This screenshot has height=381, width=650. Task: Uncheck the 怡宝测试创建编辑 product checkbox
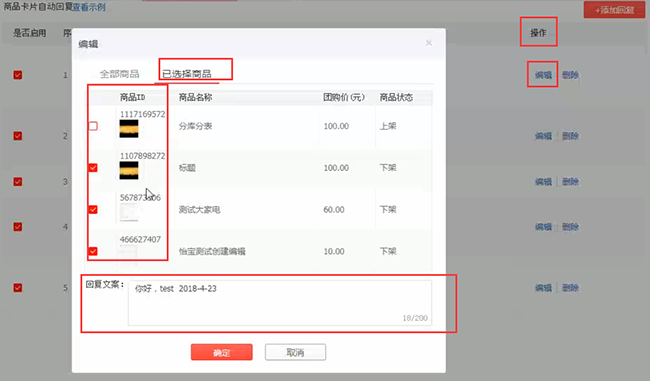click(x=93, y=251)
